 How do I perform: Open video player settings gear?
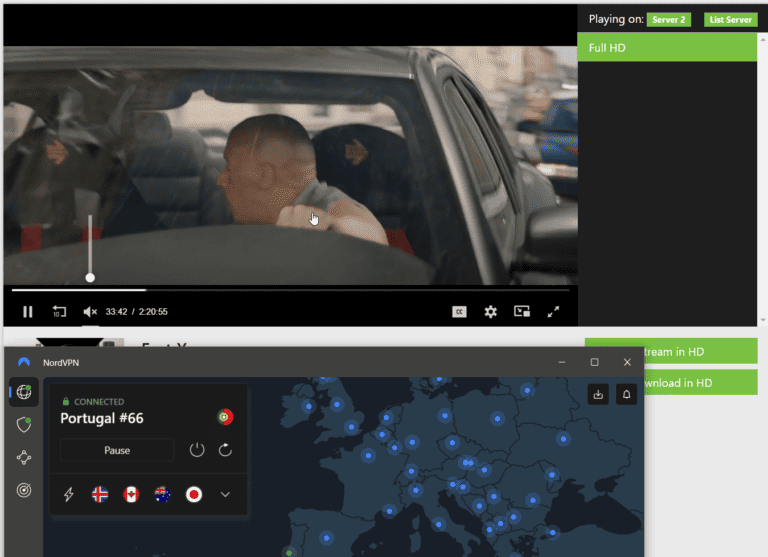pos(490,312)
